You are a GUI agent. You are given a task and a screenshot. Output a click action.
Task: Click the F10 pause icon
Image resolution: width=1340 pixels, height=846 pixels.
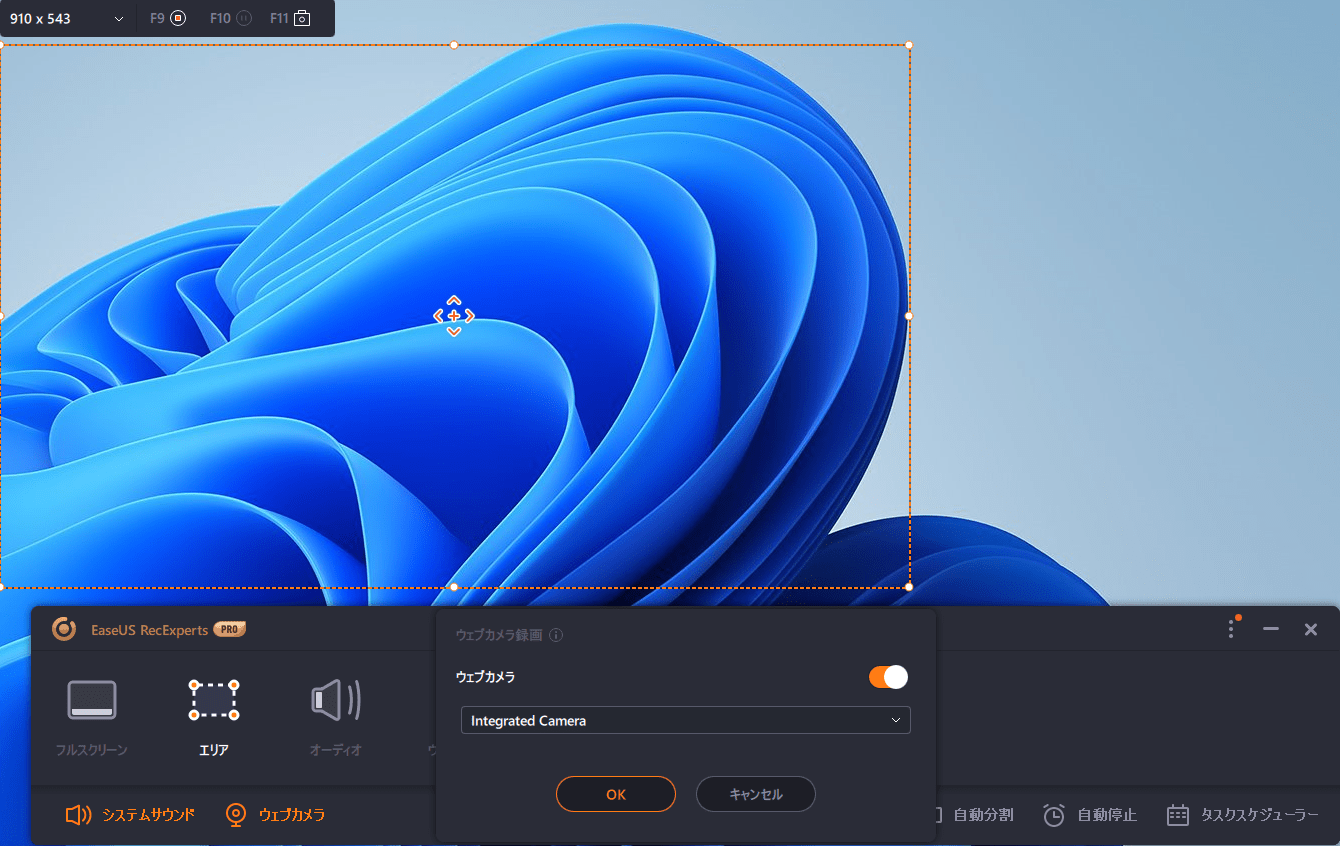point(243,18)
